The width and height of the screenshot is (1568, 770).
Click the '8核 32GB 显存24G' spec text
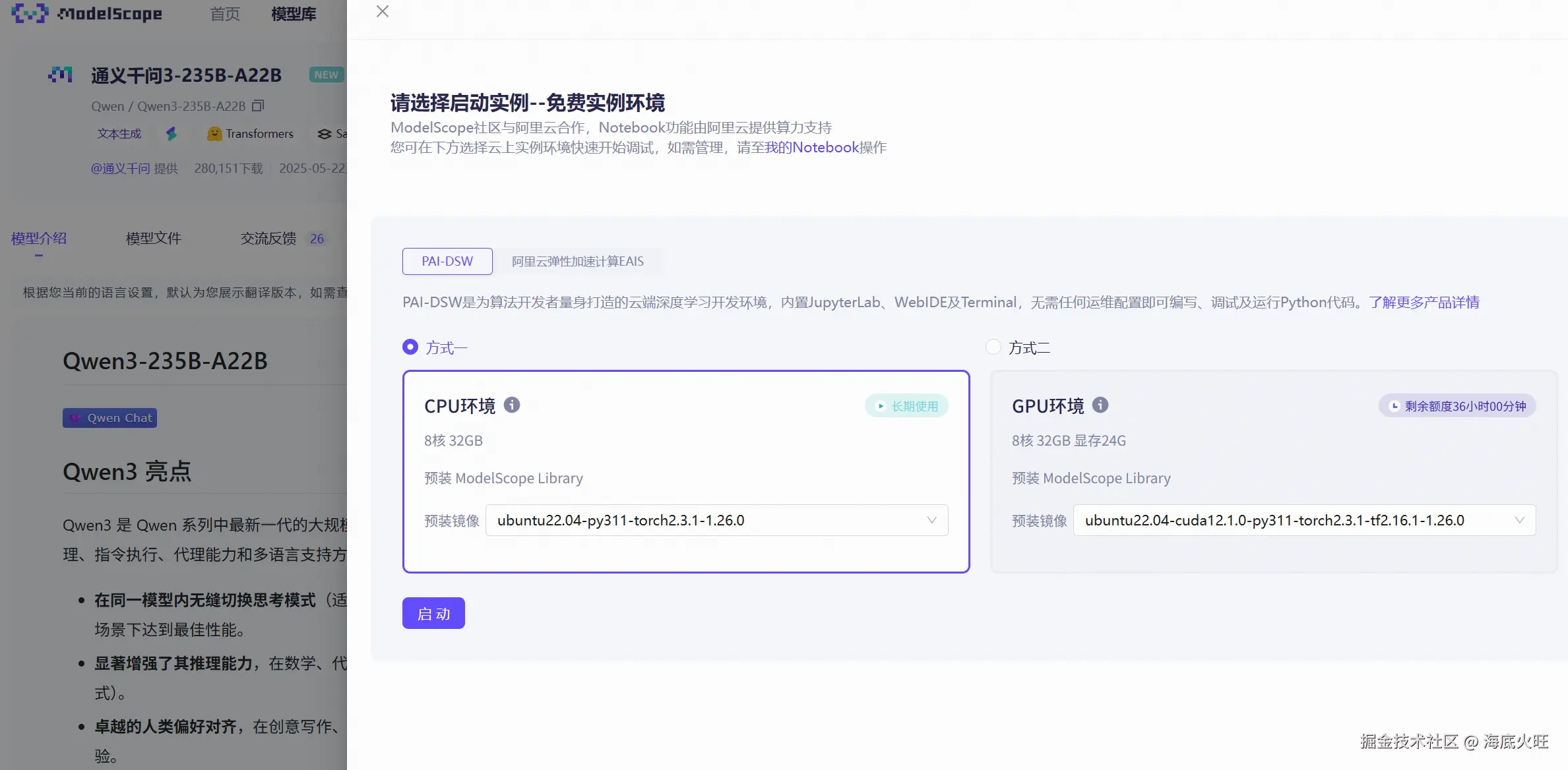pos(1069,440)
